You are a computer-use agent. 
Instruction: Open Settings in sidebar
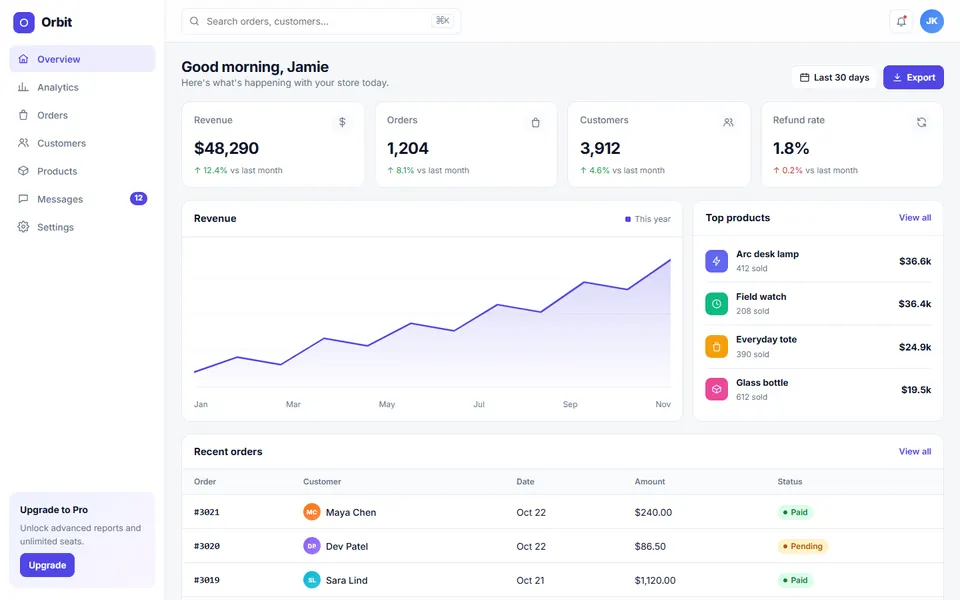[x=82, y=227]
